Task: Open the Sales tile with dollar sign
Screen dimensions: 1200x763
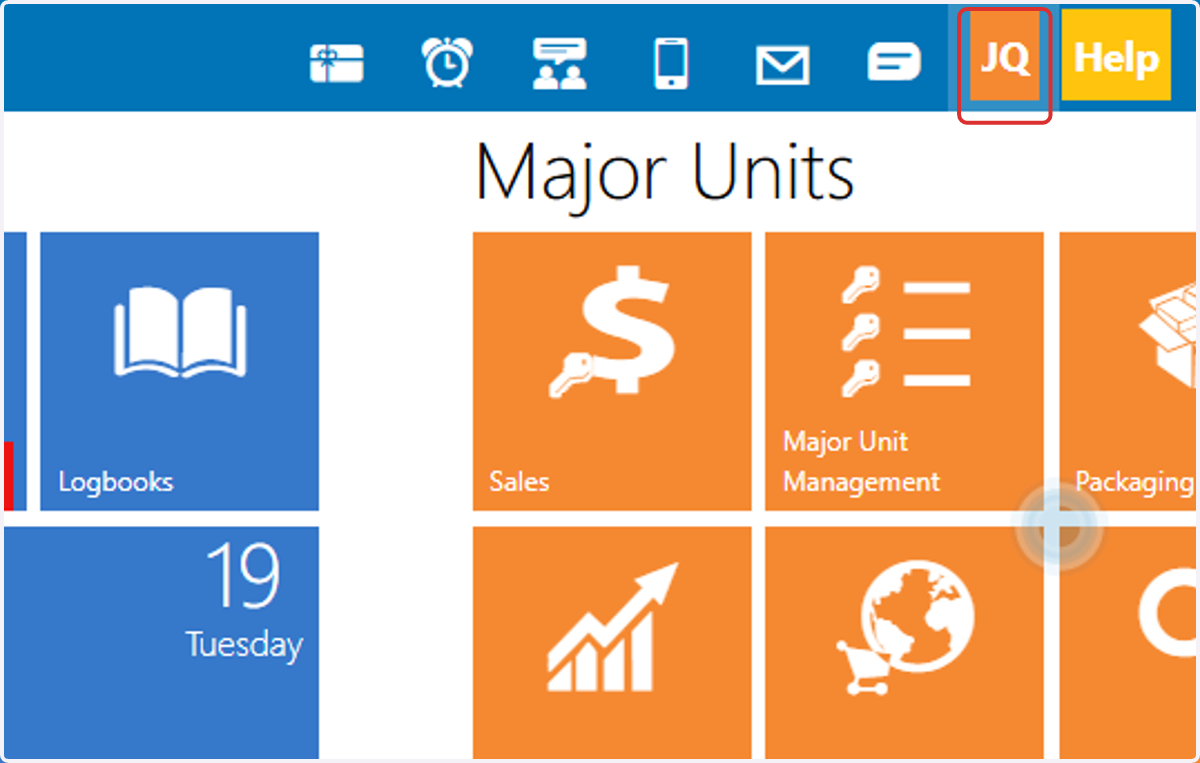Action: pos(612,371)
